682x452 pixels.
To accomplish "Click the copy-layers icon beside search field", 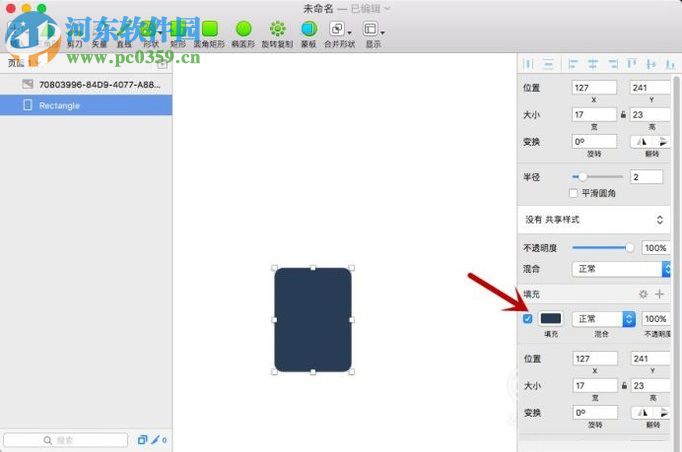I will (142, 440).
